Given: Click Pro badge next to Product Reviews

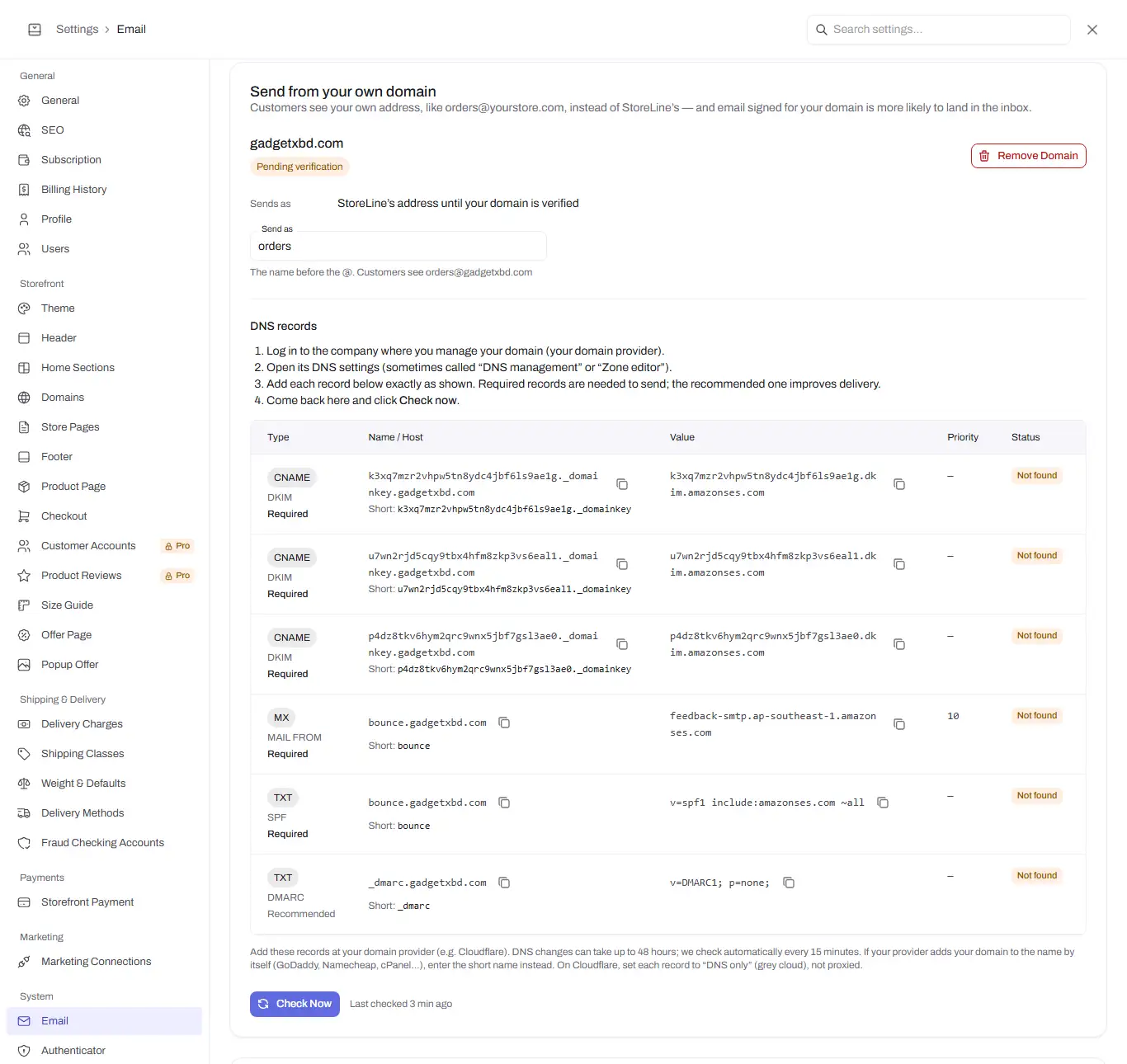Looking at the screenshot, I should click(x=177, y=576).
